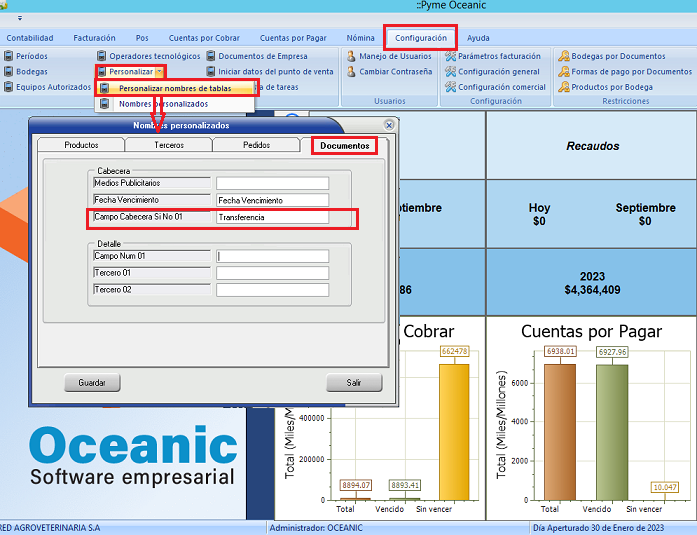
Task: Switch to Pedidos tab in dialog
Action: (x=256, y=145)
